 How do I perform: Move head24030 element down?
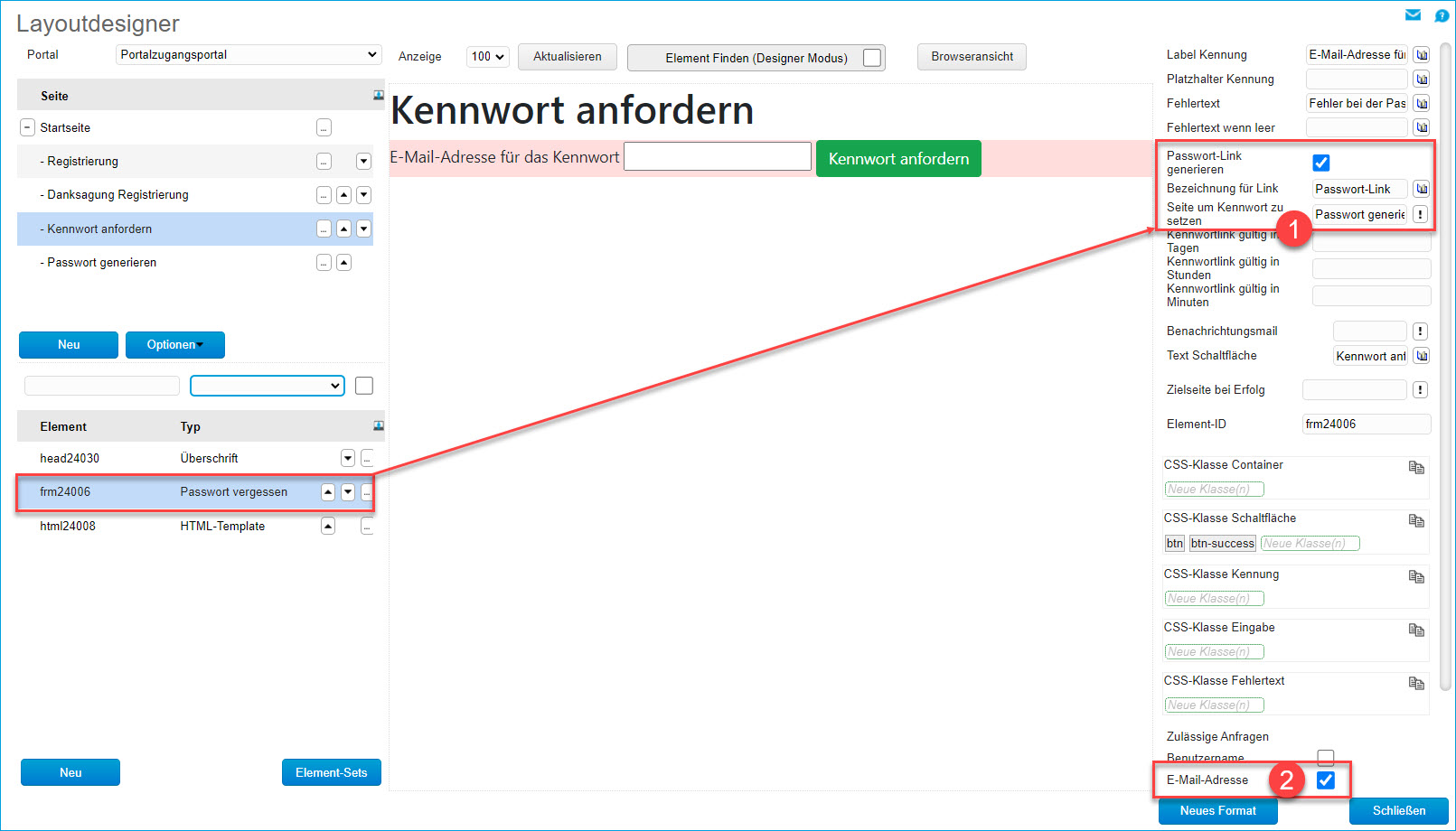(348, 459)
